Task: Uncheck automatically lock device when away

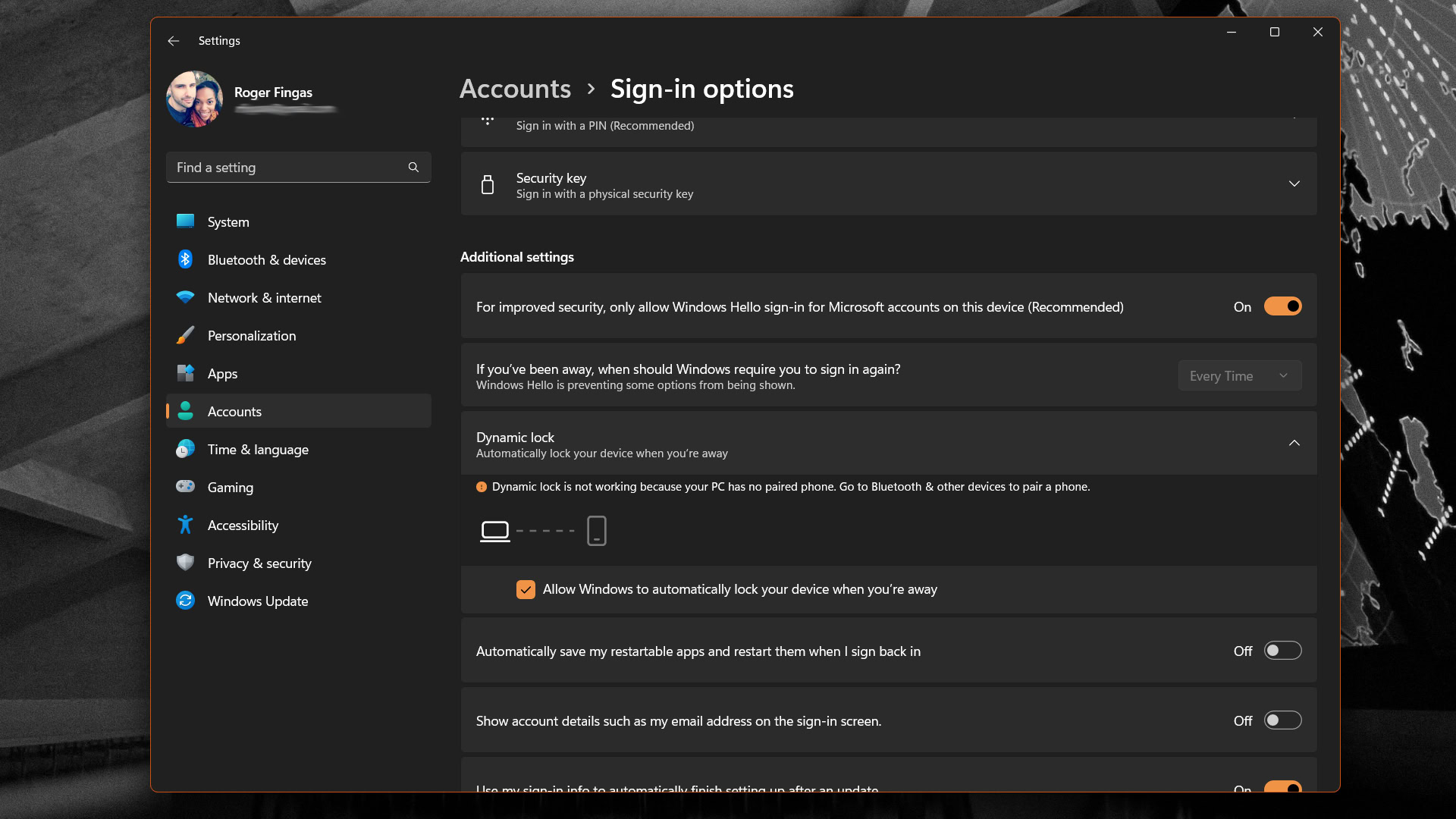Action: (x=526, y=589)
